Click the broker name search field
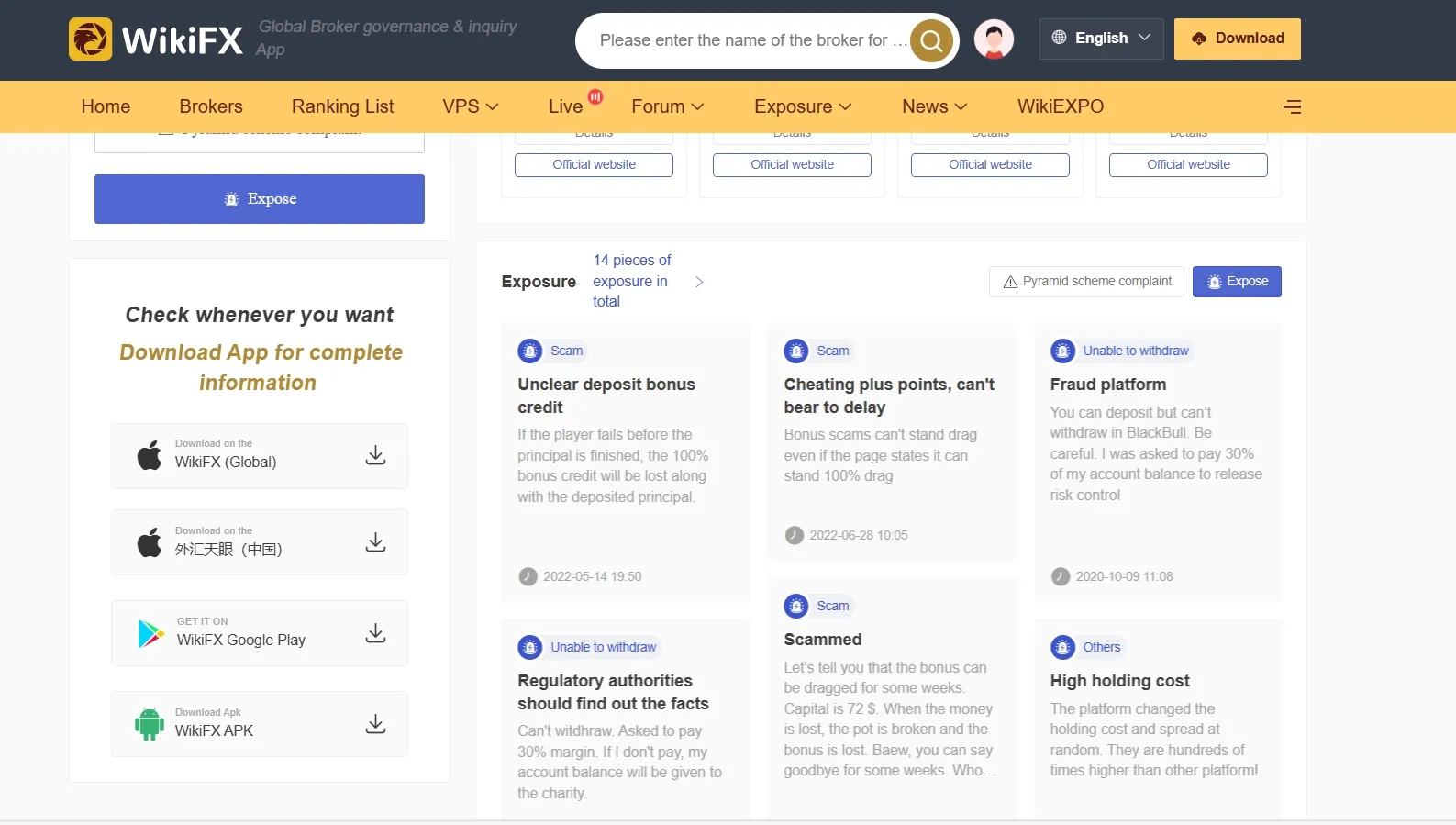1456x825 pixels. [752, 40]
